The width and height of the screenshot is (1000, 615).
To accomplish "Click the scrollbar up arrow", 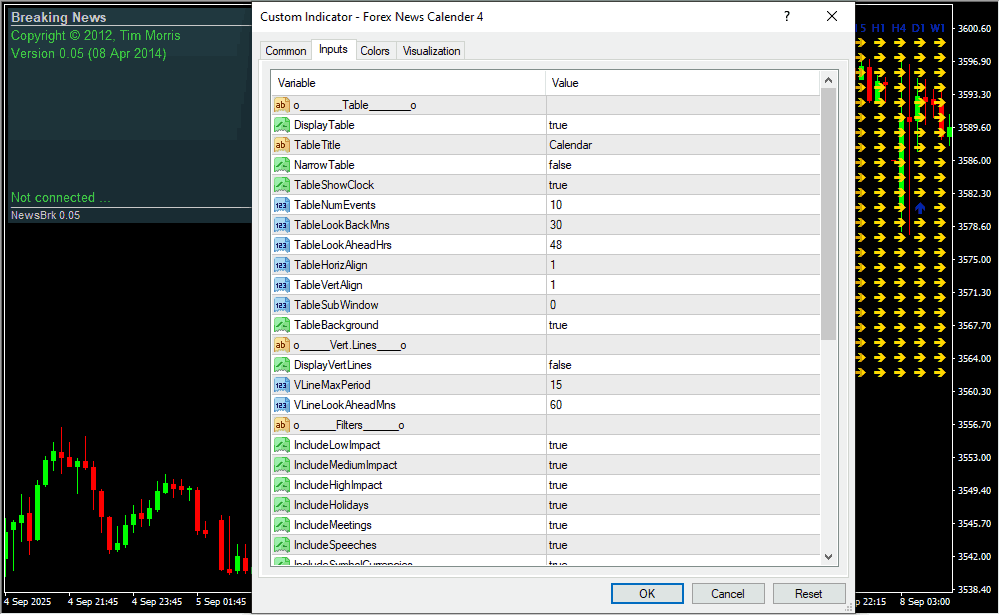I will coord(828,80).
